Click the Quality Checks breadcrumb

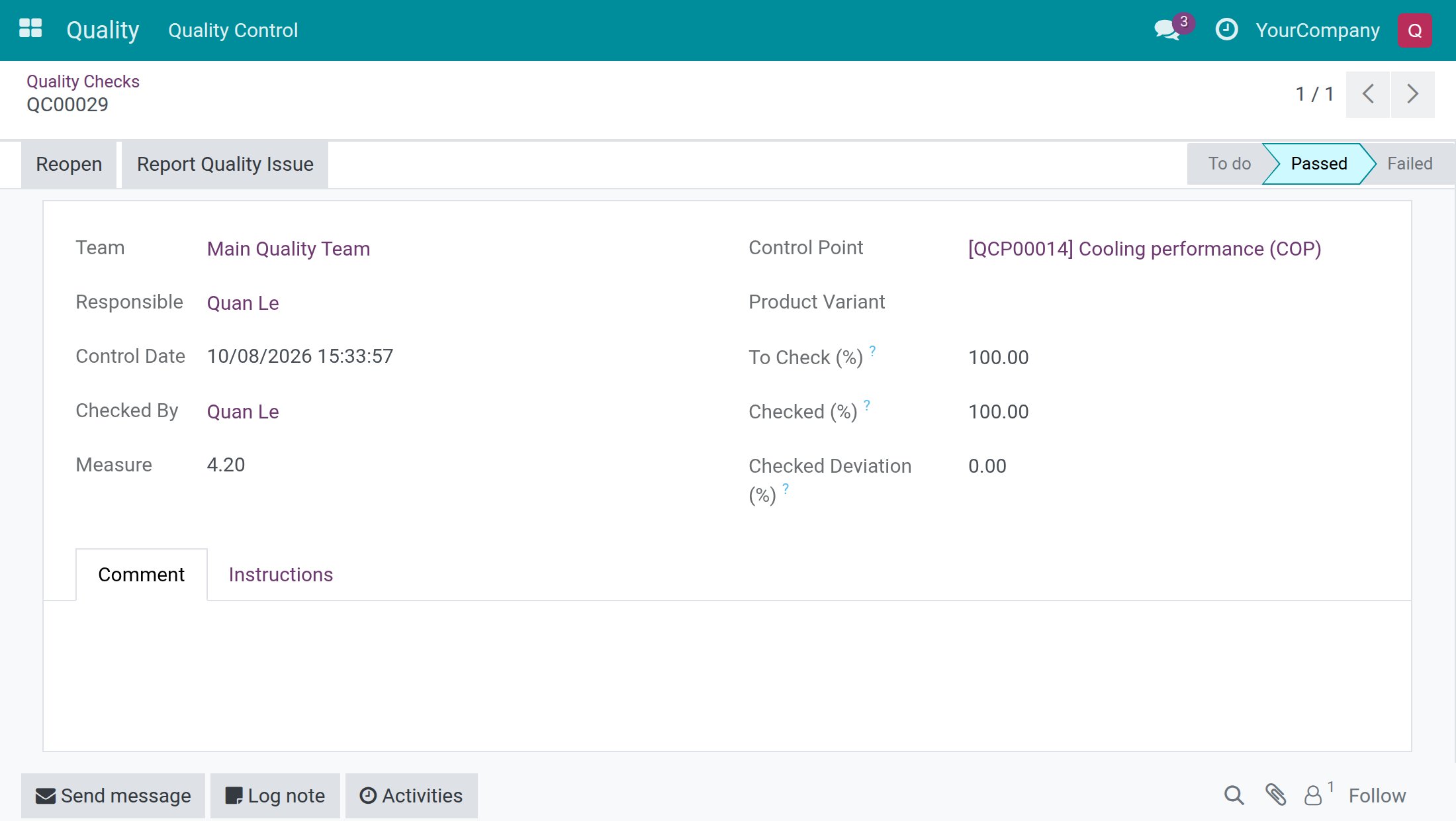coord(83,81)
